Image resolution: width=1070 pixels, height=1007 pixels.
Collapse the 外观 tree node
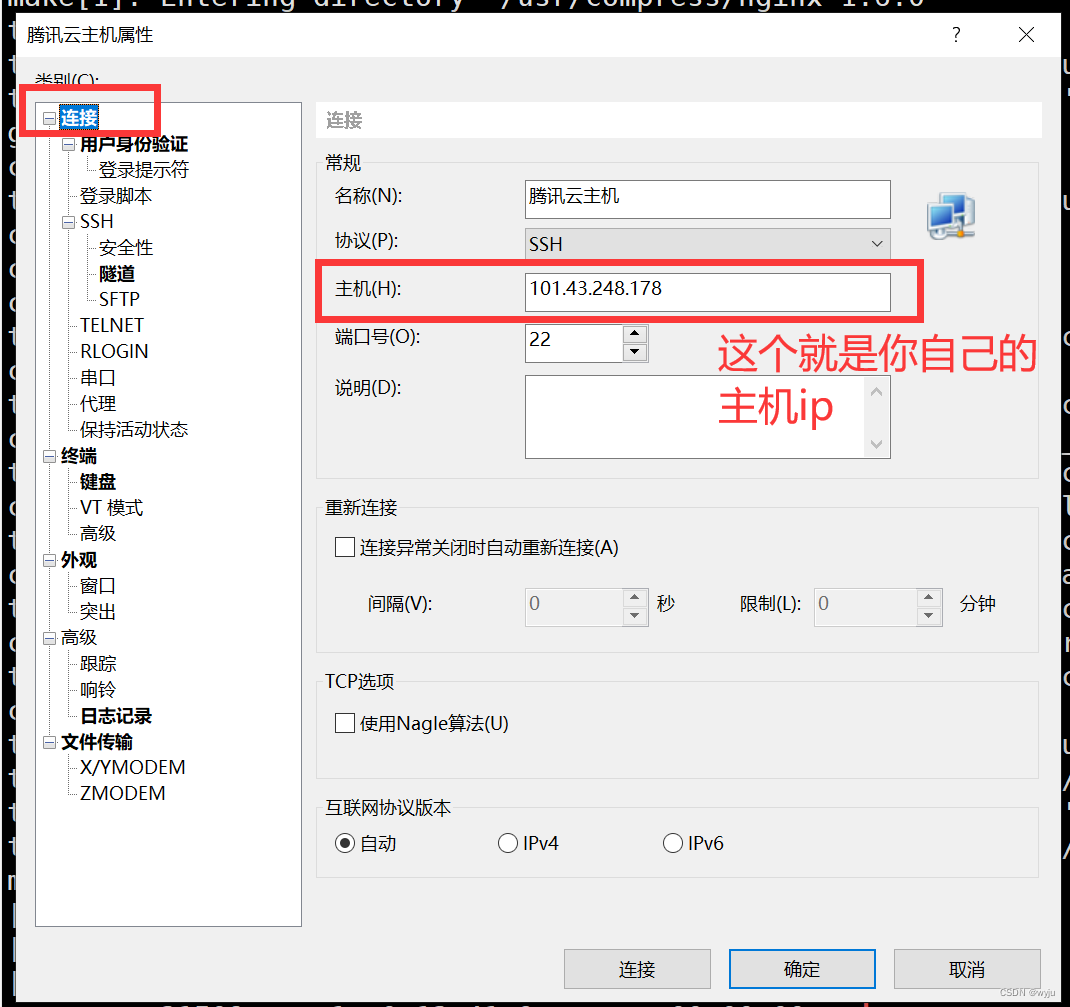click(x=49, y=561)
